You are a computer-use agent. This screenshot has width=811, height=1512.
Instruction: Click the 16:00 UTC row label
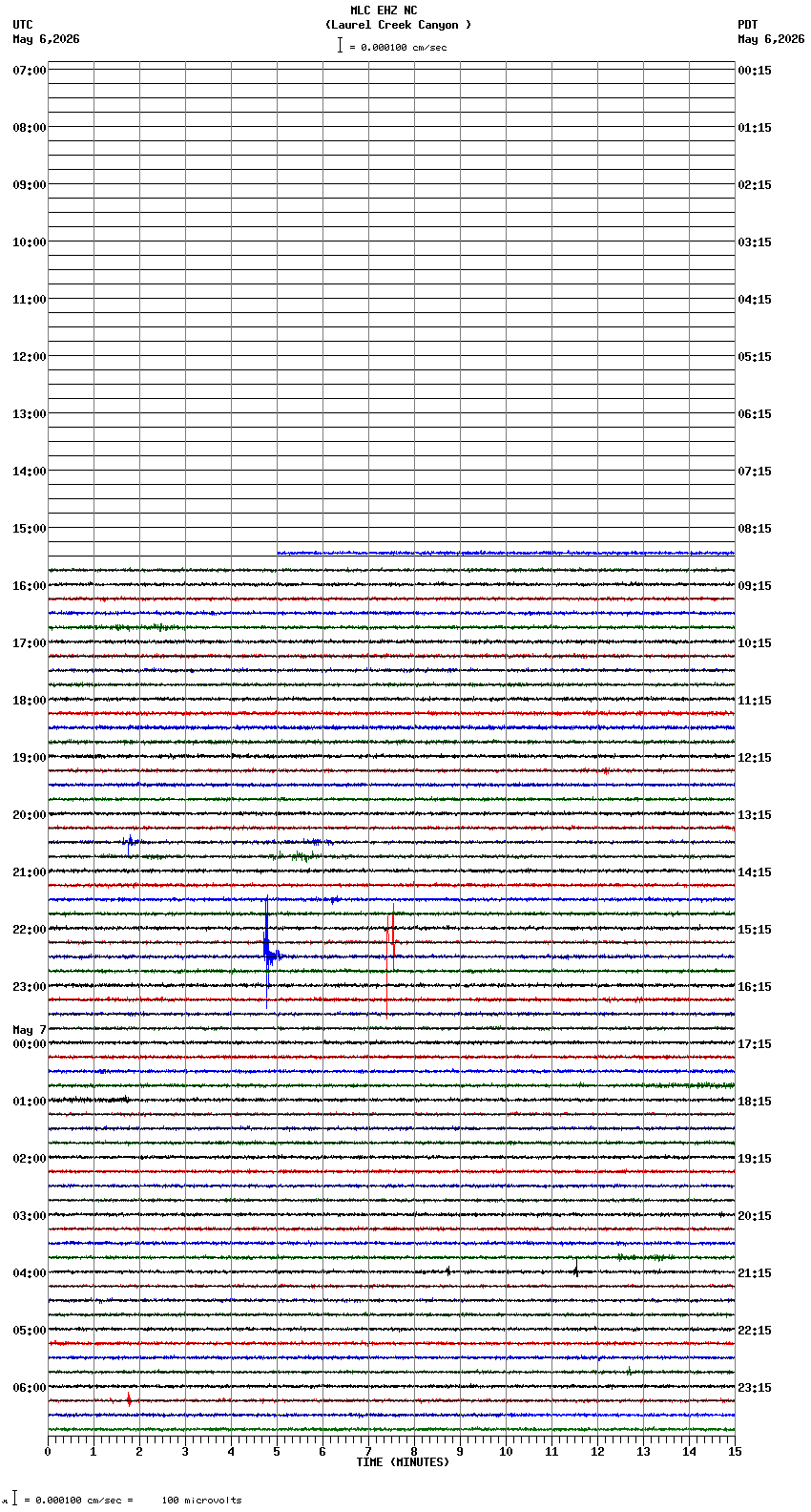pos(30,586)
